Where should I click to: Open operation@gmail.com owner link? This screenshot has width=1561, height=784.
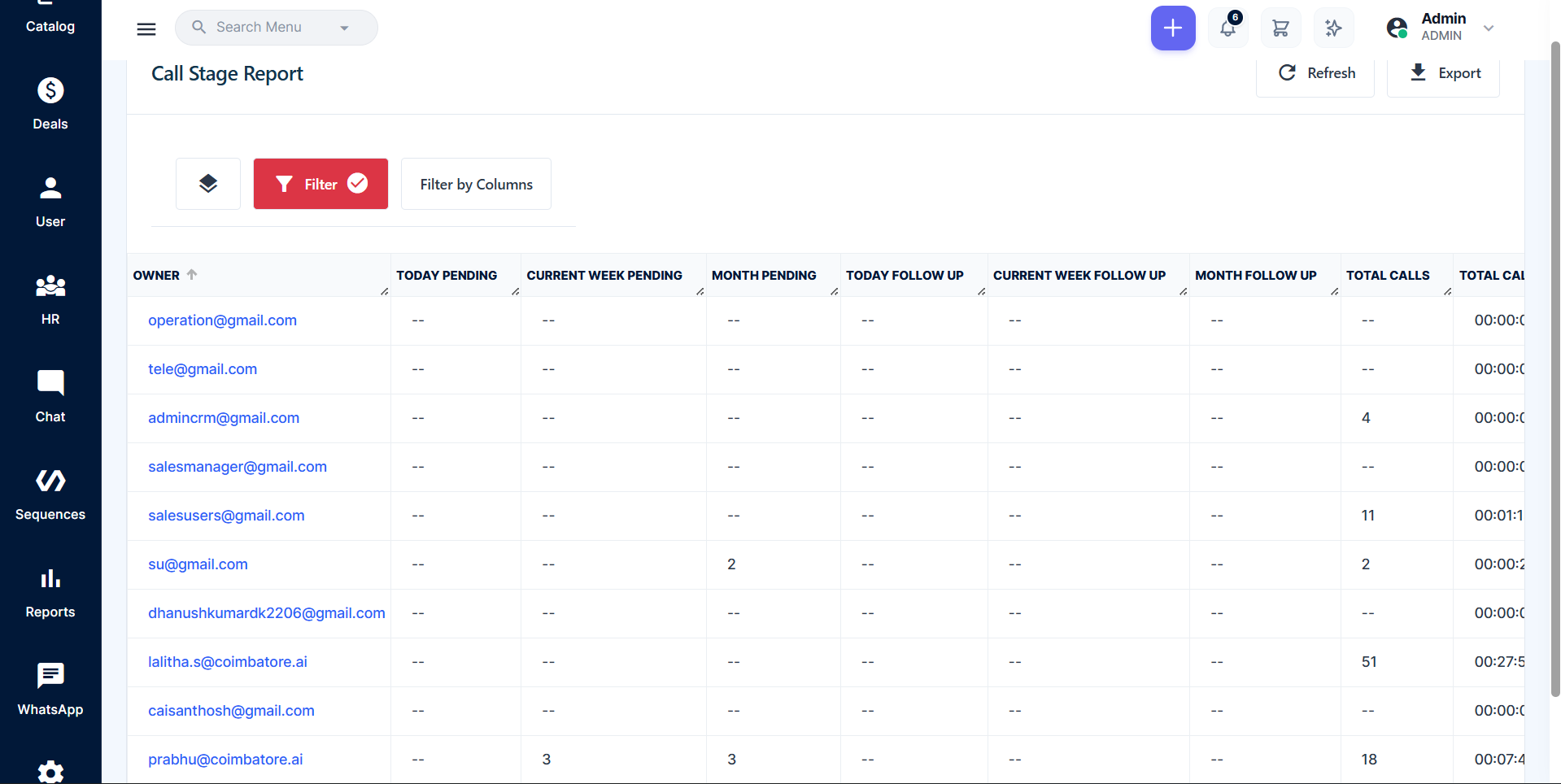click(222, 320)
